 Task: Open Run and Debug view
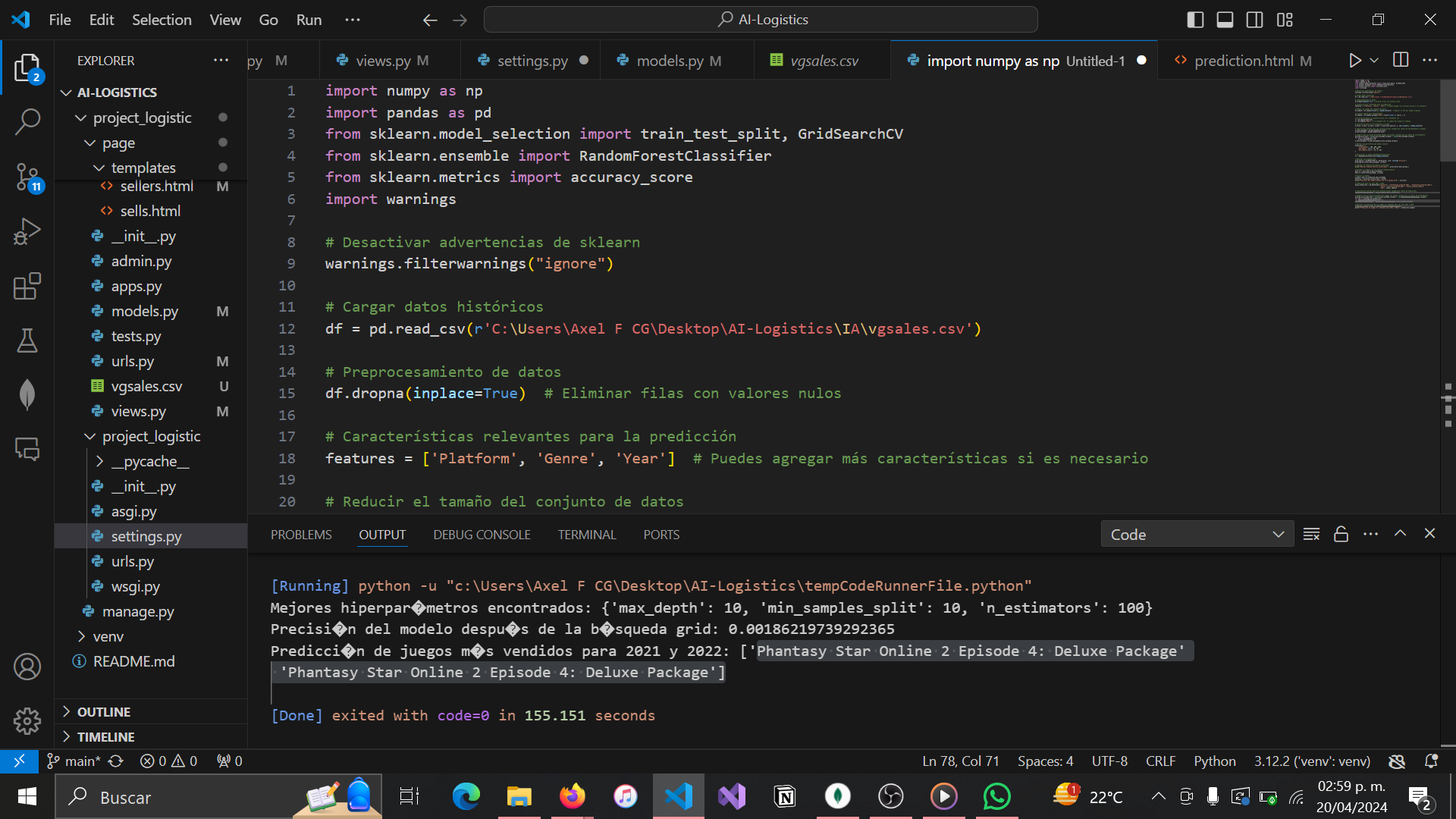point(27,231)
